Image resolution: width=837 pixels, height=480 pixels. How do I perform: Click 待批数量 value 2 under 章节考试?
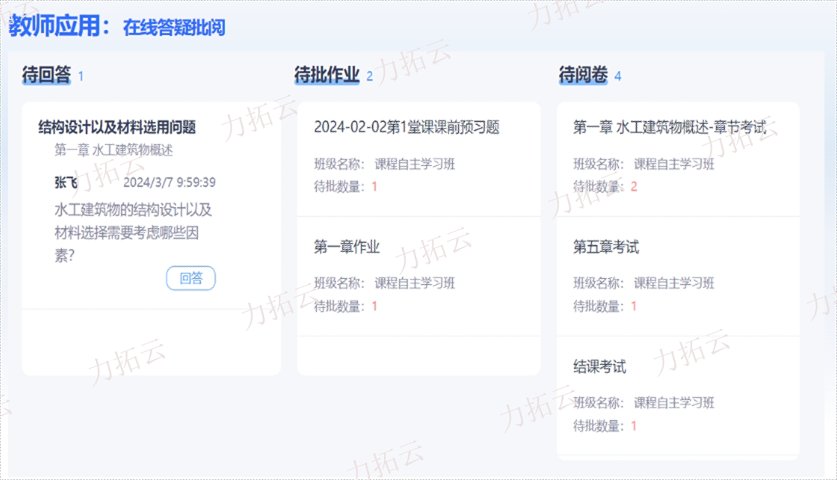click(634, 187)
